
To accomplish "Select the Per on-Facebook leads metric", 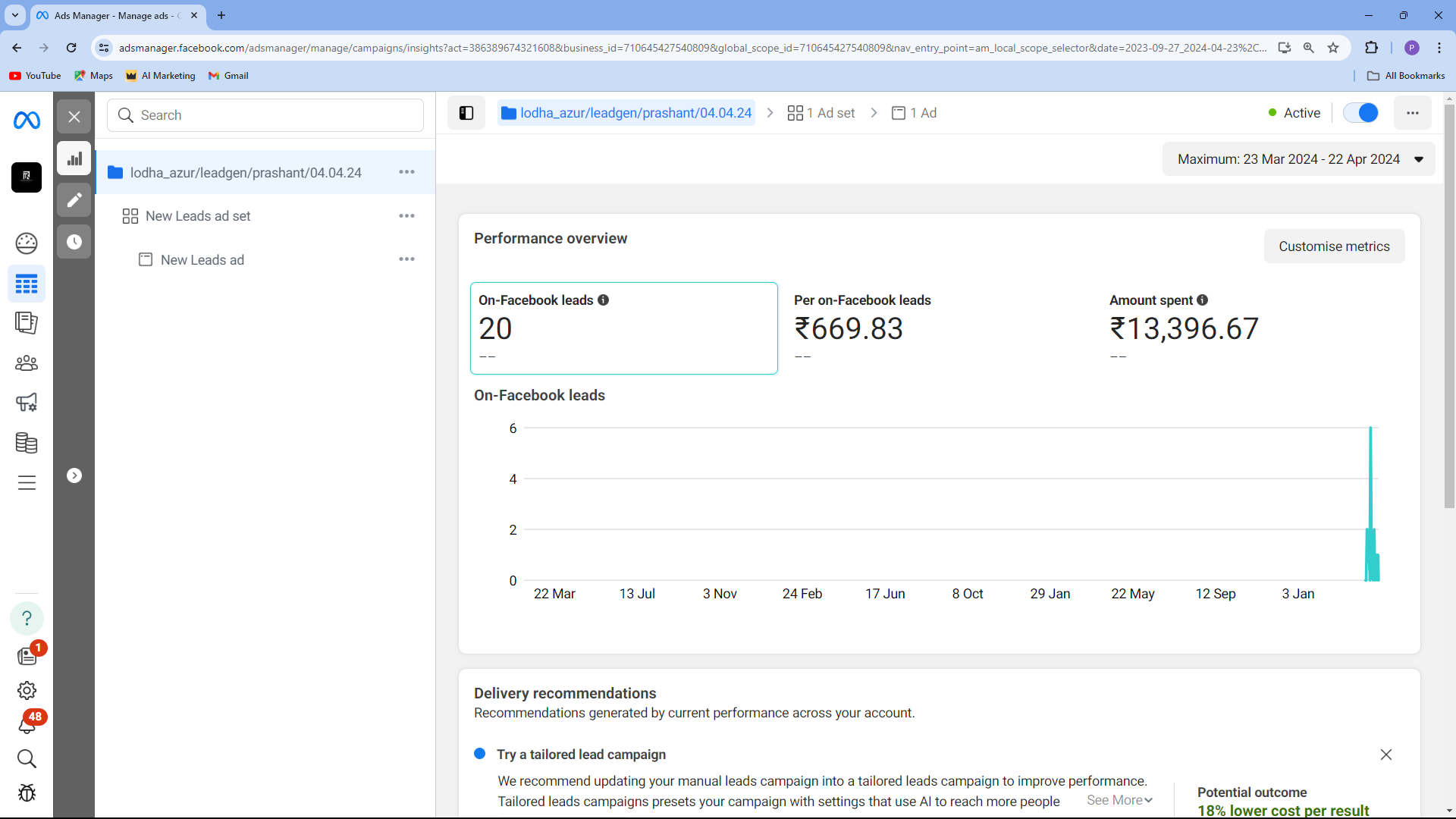I will click(x=938, y=328).
